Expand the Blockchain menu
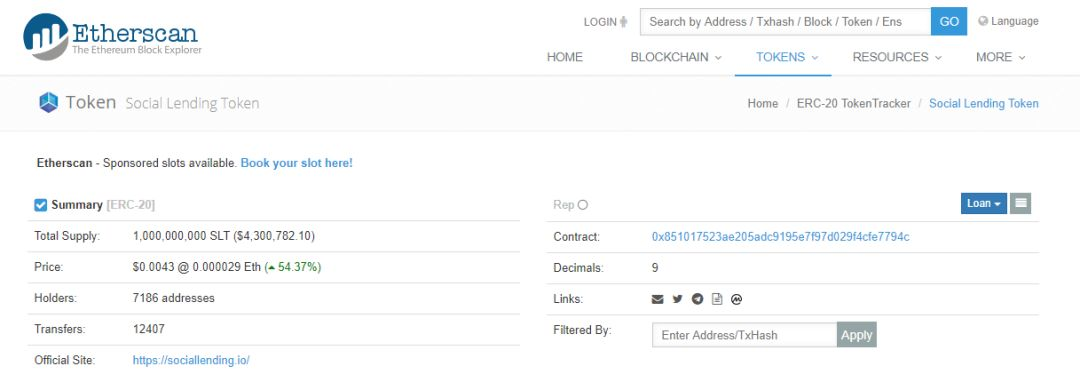The image size is (1080, 390). pyautogui.click(x=676, y=57)
